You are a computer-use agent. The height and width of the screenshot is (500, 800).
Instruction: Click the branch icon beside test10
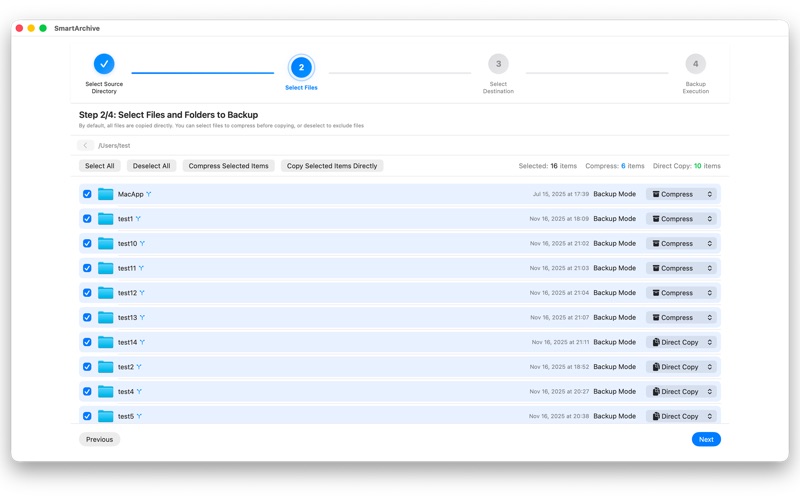[x=142, y=243]
